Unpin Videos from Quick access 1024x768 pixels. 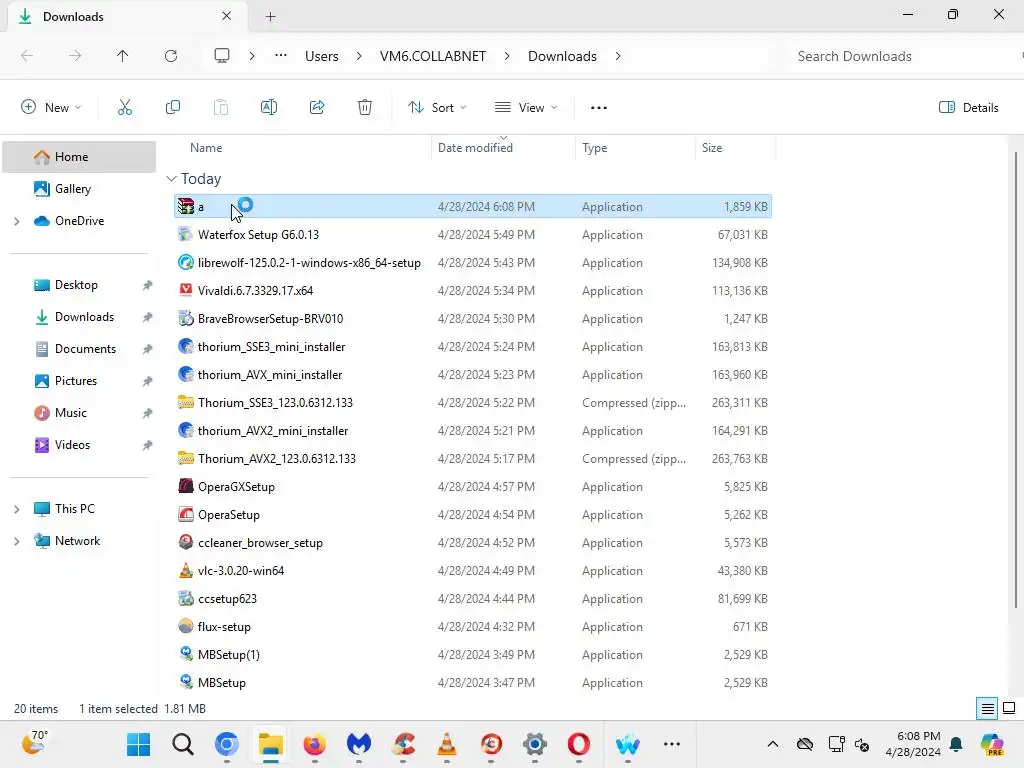point(148,445)
